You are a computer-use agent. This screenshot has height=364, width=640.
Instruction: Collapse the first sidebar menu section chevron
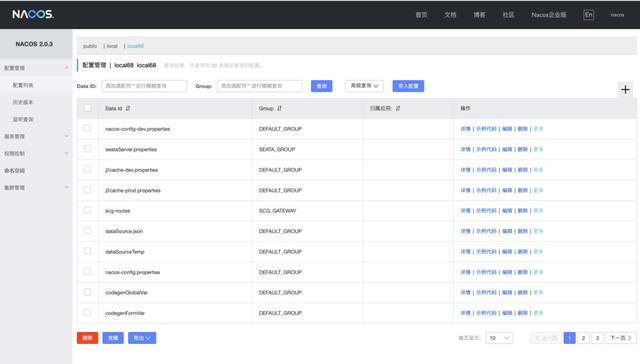[x=67, y=68]
